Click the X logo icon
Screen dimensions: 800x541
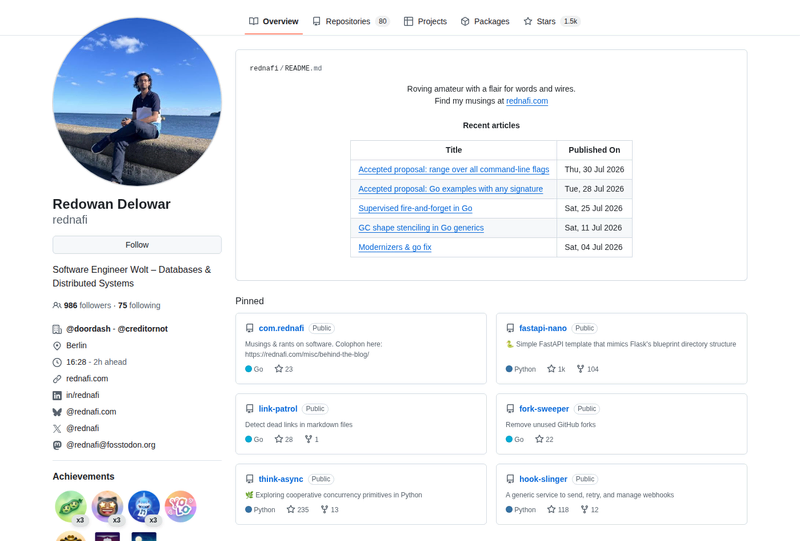click(57, 429)
